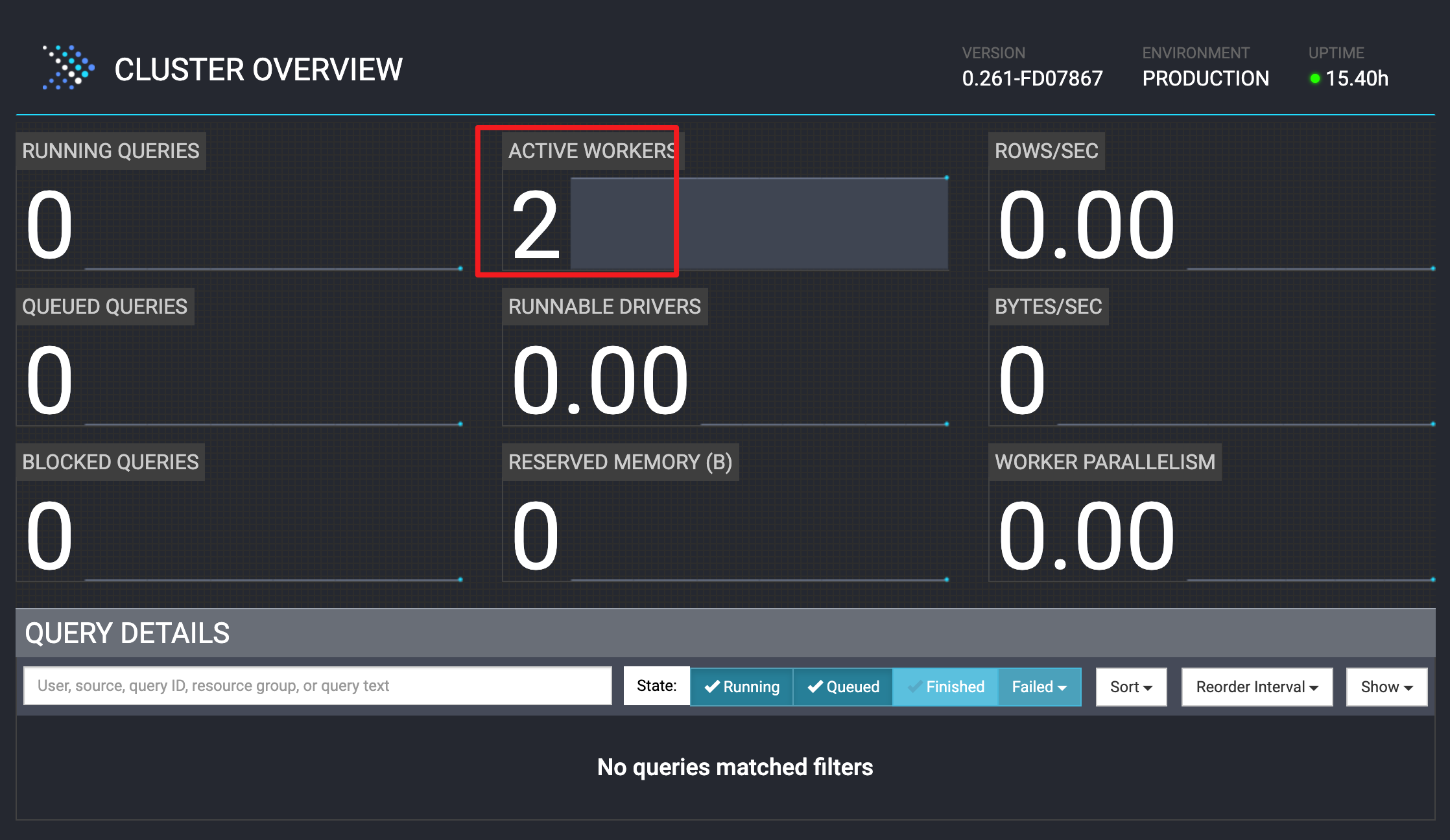1450x840 pixels.
Task: Click the CLUSTER OVERVIEW title
Action: click(259, 69)
